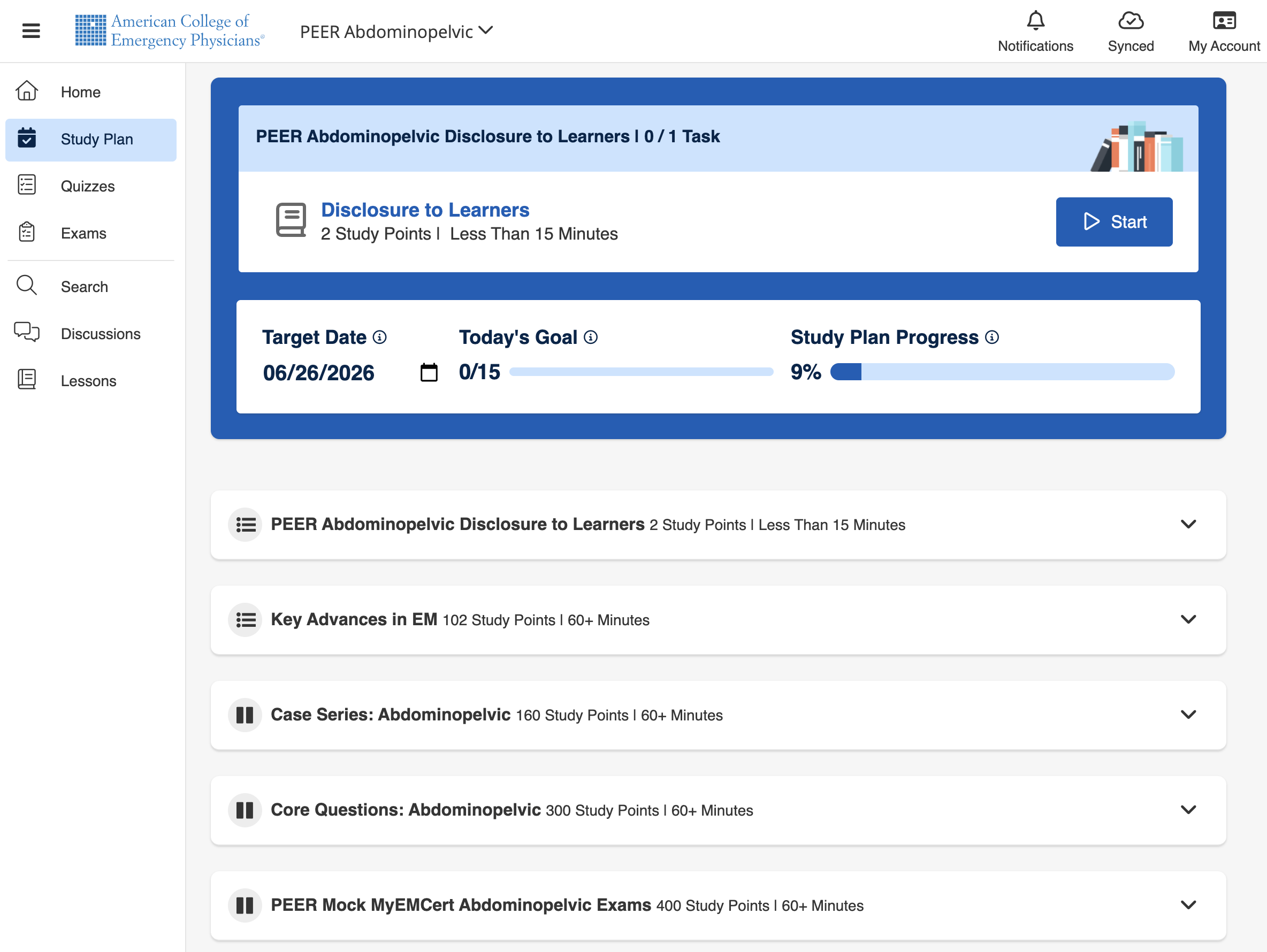Viewport: 1267px width, 952px height.
Task: Expand Core Questions: Abdominopelvic section
Action: (x=1188, y=809)
